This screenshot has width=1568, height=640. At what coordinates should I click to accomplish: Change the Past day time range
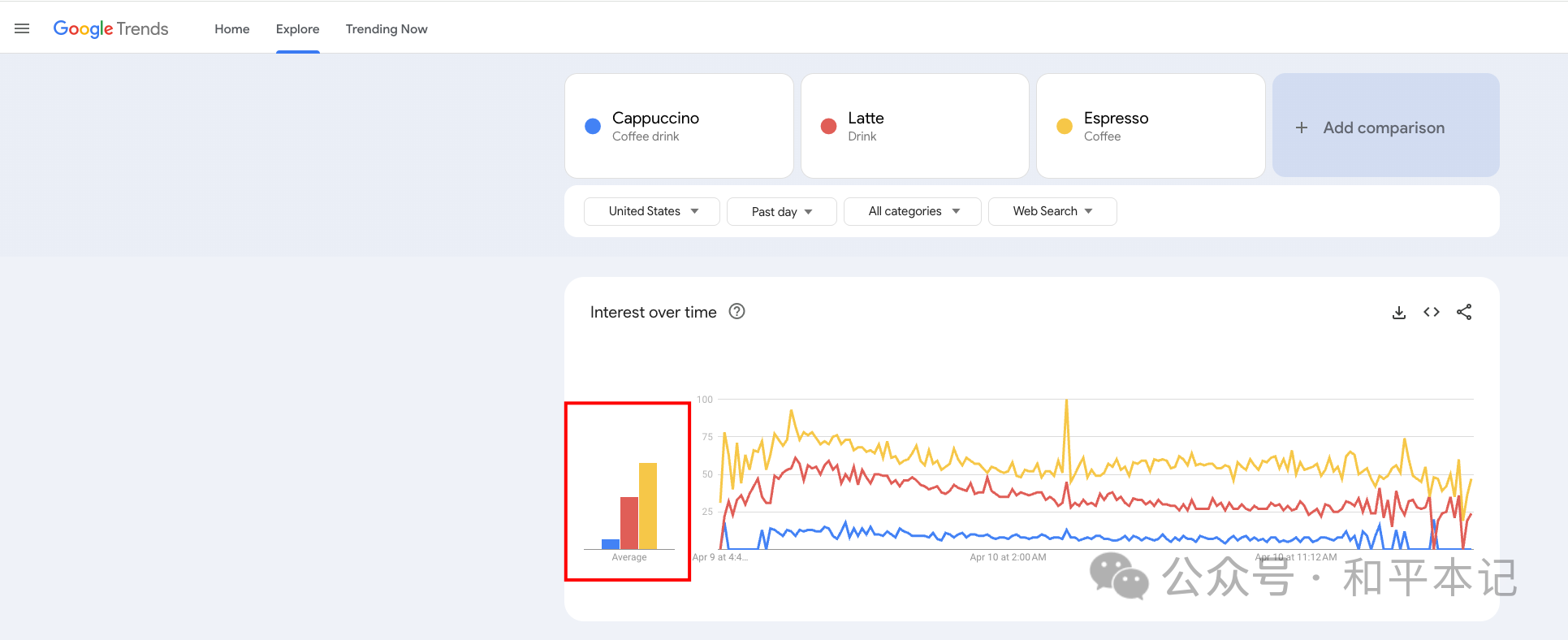tap(782, 211)
